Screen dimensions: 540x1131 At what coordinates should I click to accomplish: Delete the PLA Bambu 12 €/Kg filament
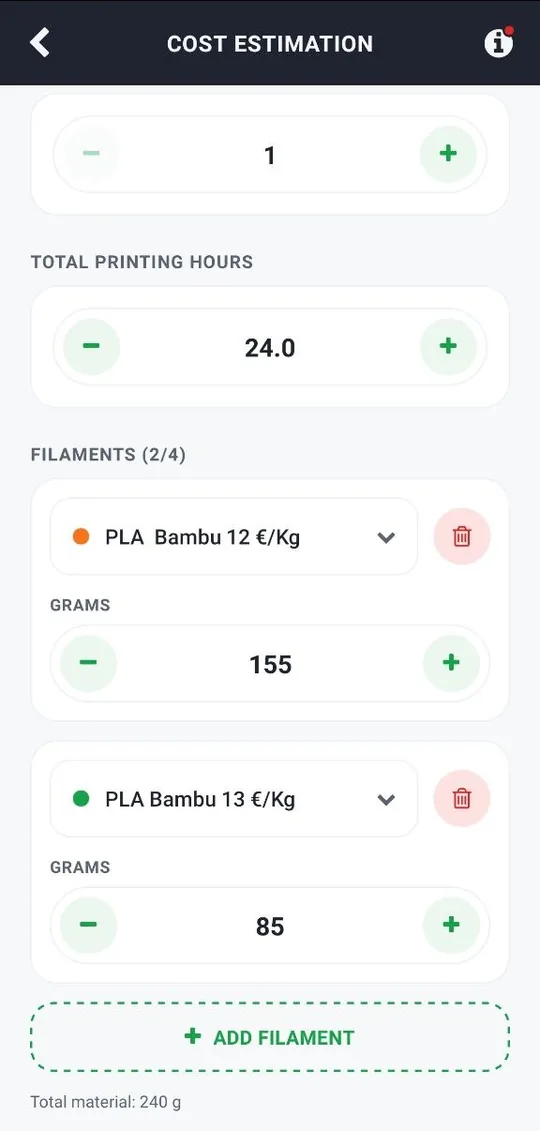(x=462, y=537)
